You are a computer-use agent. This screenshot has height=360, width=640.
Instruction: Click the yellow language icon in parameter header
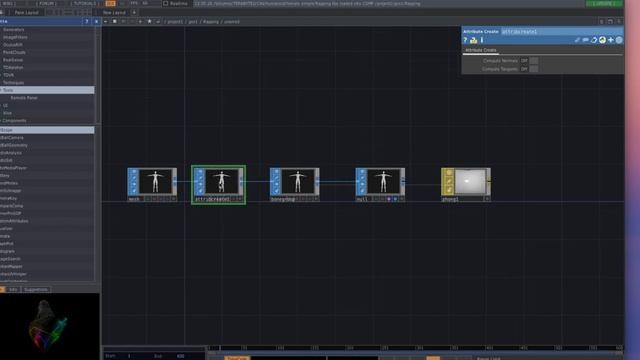pyautogui.click(x=602, y=40)
